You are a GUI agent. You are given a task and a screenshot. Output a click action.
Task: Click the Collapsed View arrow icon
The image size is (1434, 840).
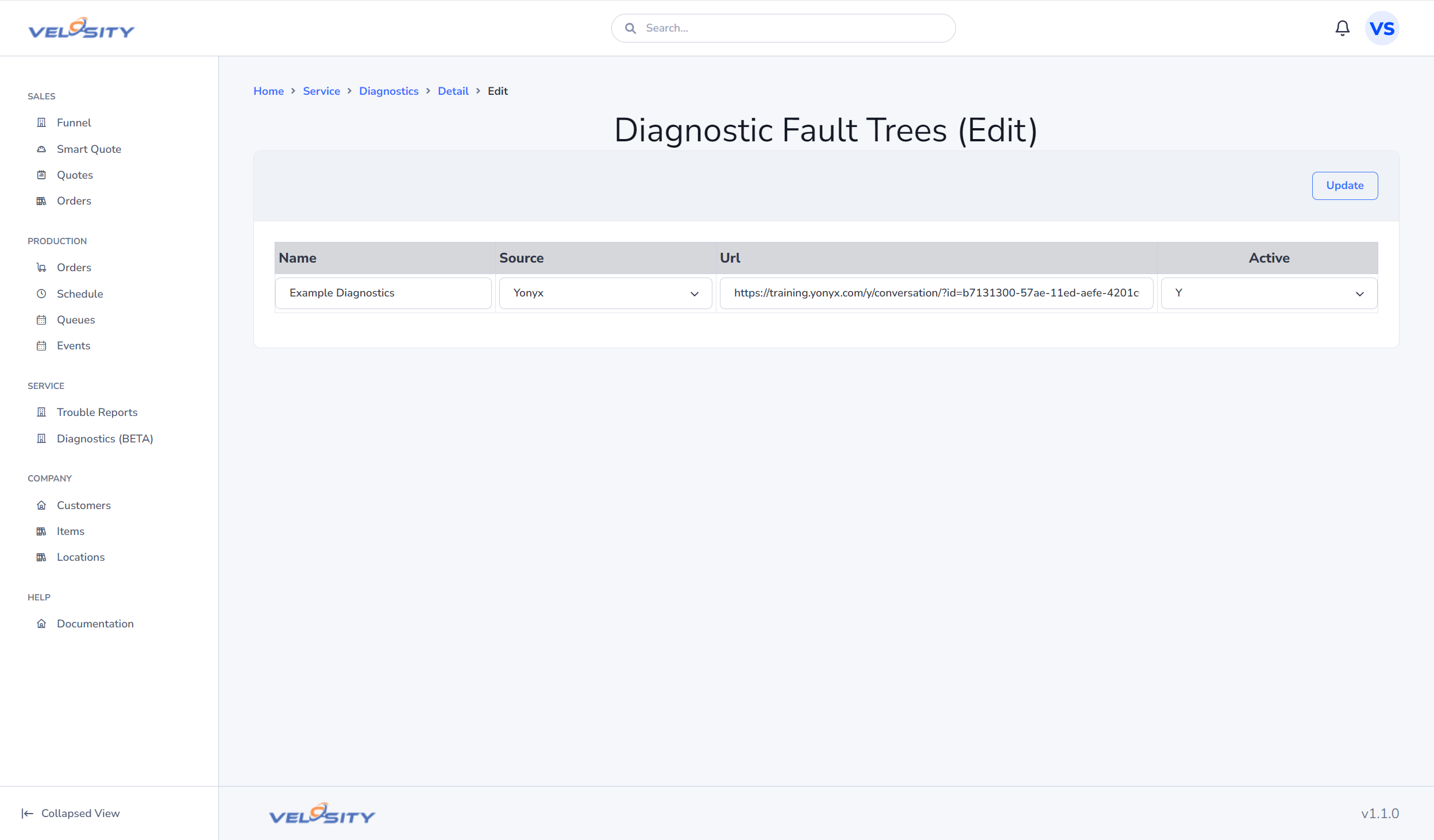tap(28, 813)
